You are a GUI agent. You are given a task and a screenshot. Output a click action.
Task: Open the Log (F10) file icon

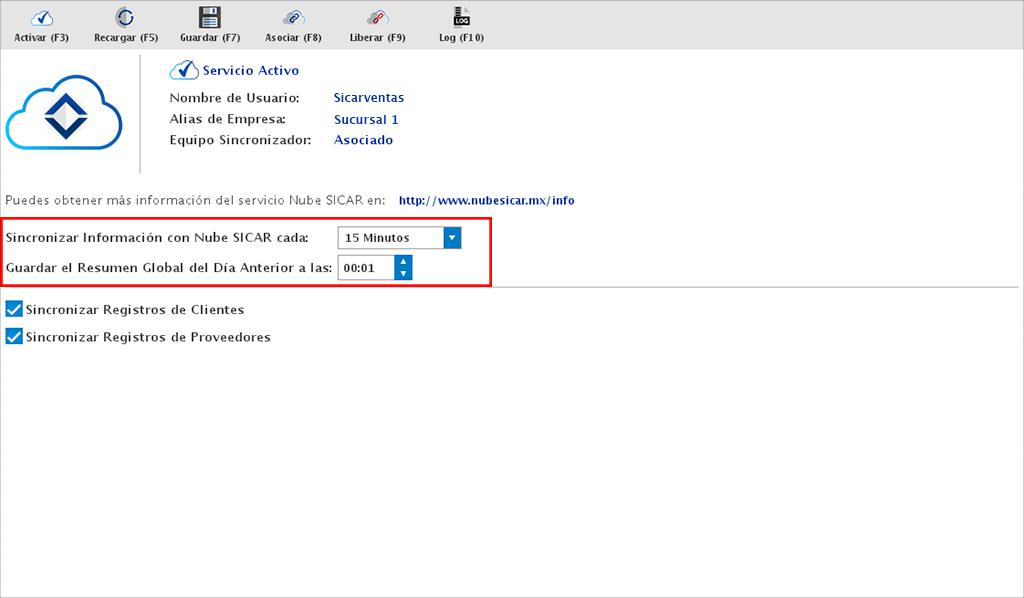click(x=461, y=17)
